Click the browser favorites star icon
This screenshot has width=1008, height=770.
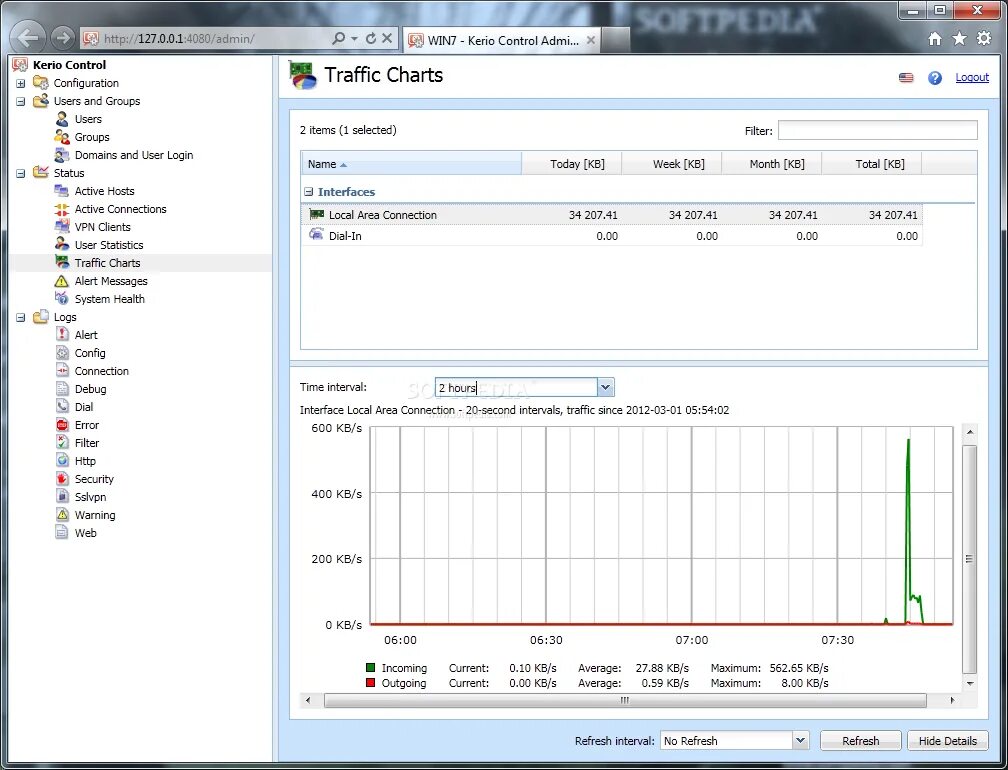point(959,39)
